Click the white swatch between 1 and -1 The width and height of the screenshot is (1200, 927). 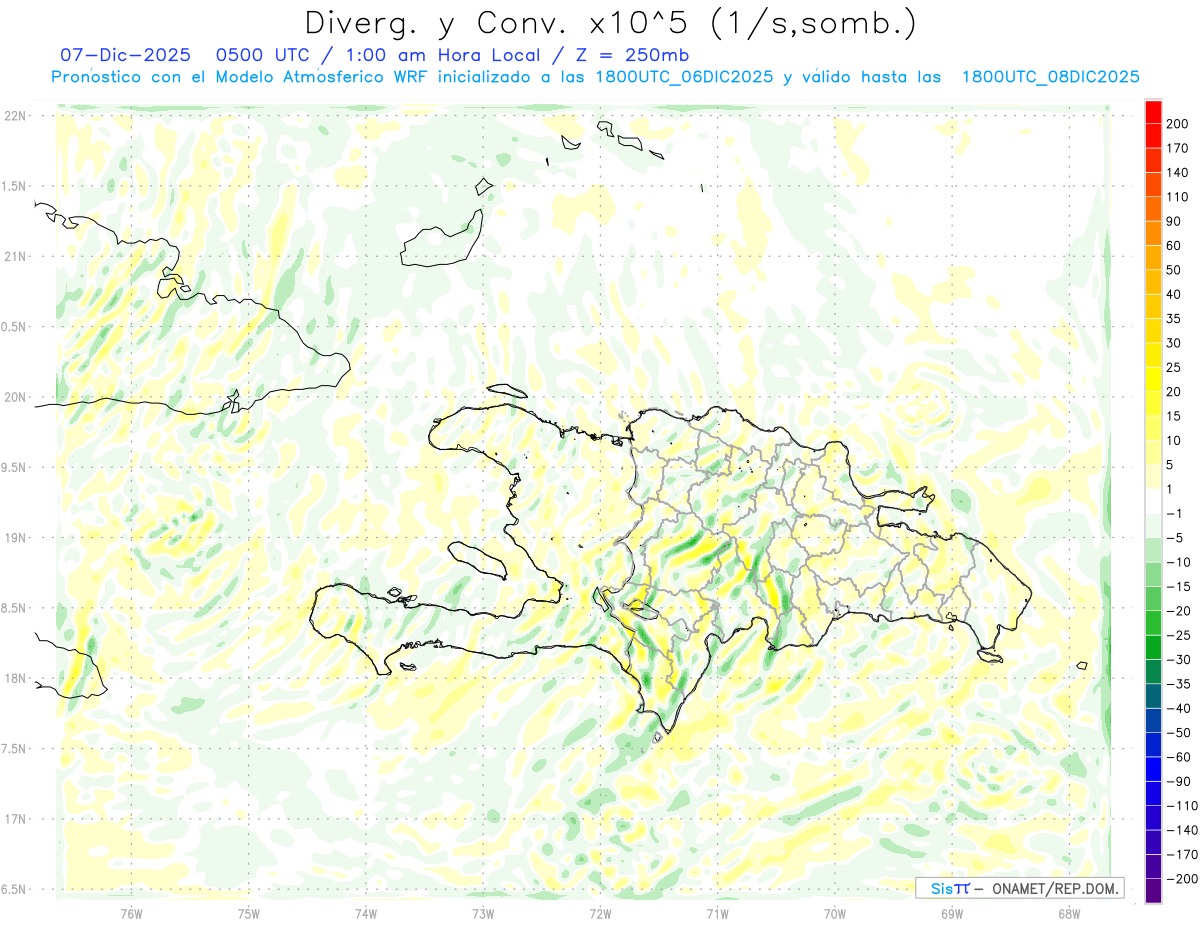[1154, 501]
